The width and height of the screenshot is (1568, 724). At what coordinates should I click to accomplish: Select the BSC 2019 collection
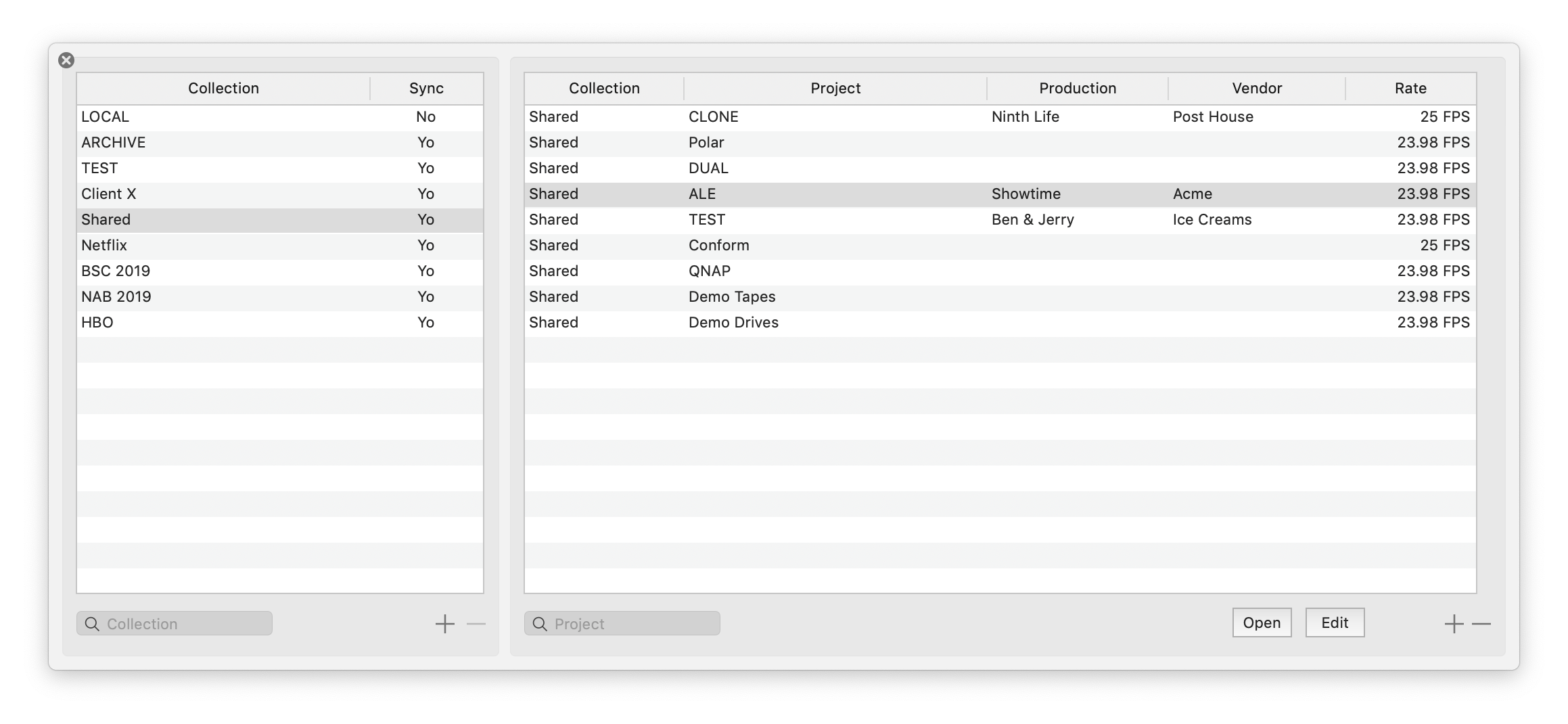(280, 271)
